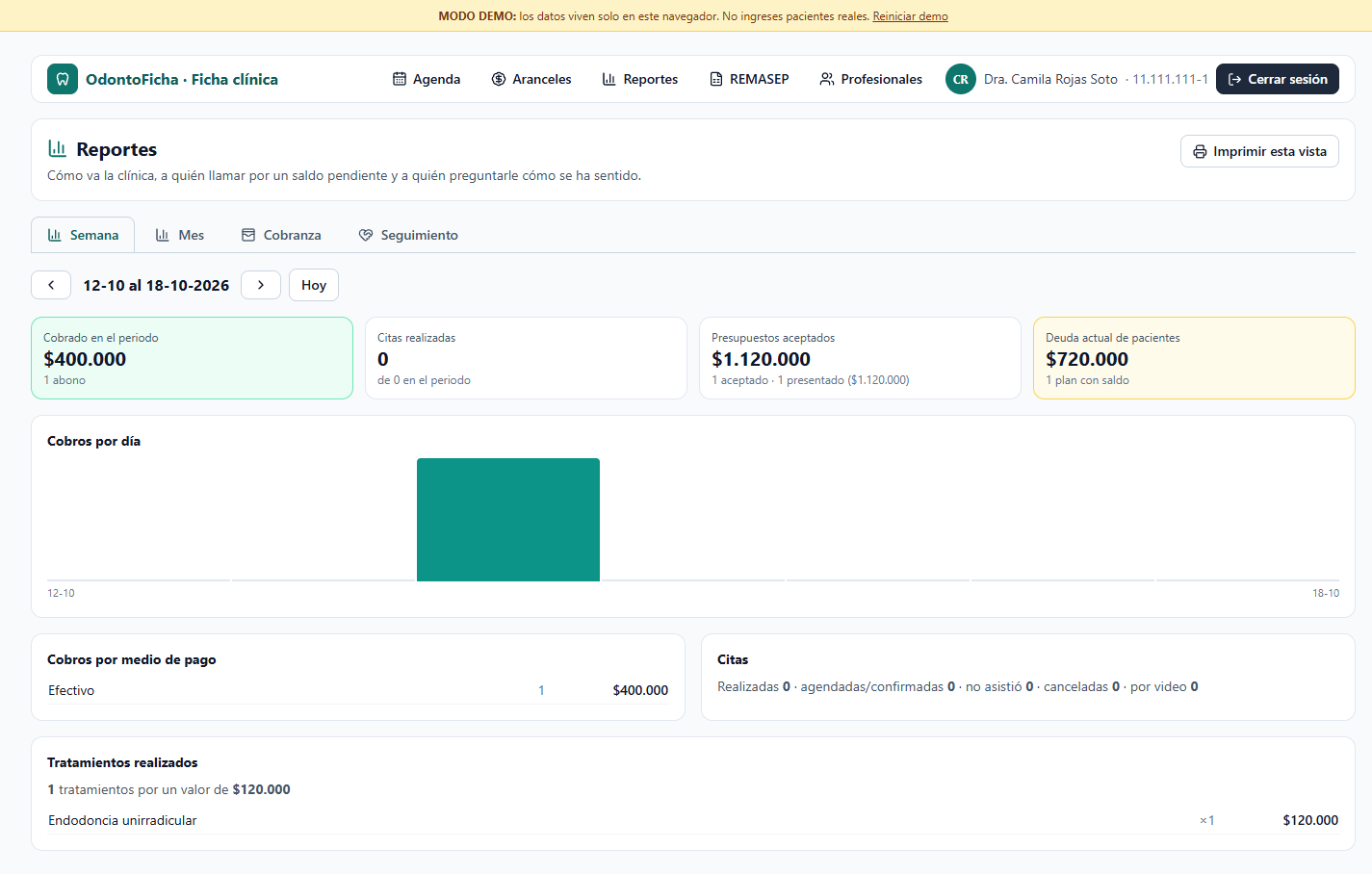Screen dimensions: 1372x874
Task: Click the Dra. Camila Rojas Soto name
Action: pos(1050,79)
